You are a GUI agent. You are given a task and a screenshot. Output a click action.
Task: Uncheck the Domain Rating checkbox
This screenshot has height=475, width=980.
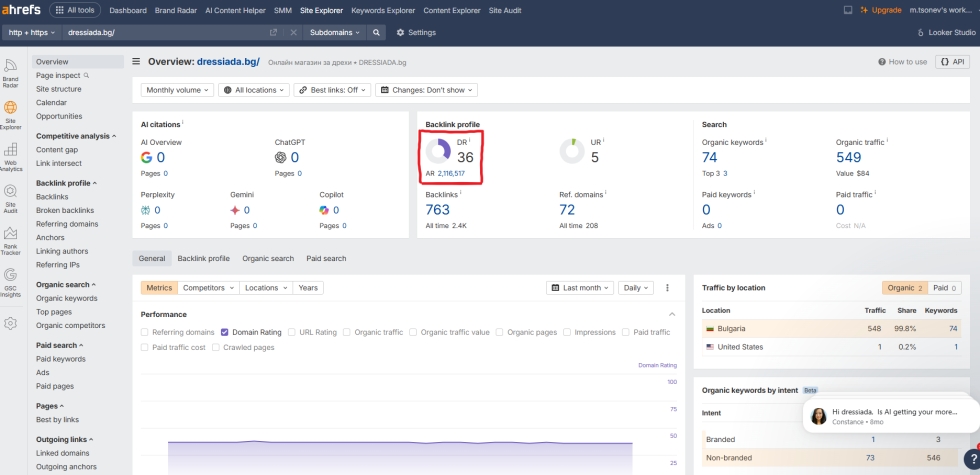pyautogui.click(x=225, y=332)
